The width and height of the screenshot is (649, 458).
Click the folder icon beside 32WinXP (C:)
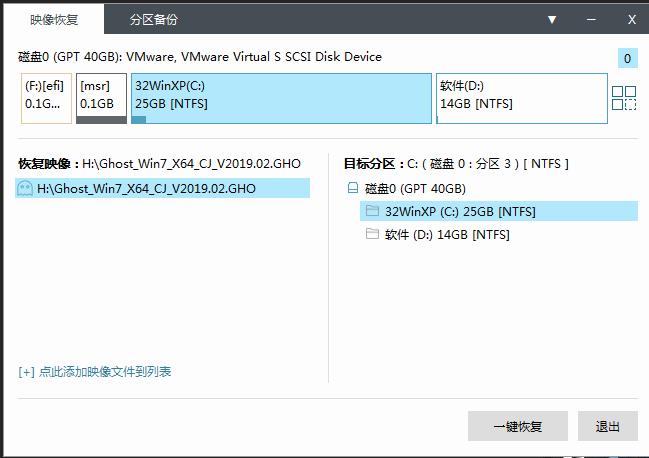click(372, 211)
